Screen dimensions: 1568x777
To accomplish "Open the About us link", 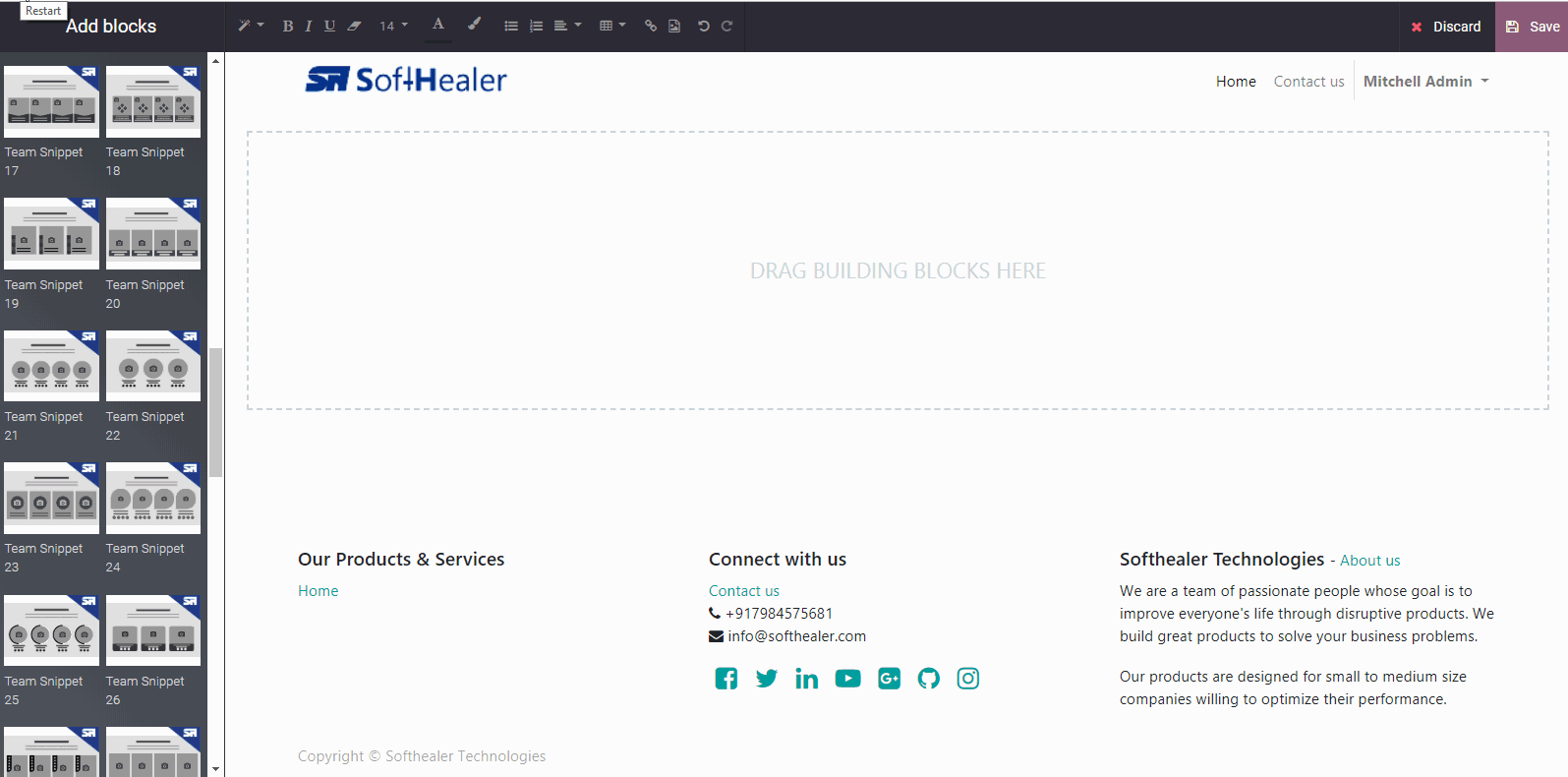I will [1370, 561].
